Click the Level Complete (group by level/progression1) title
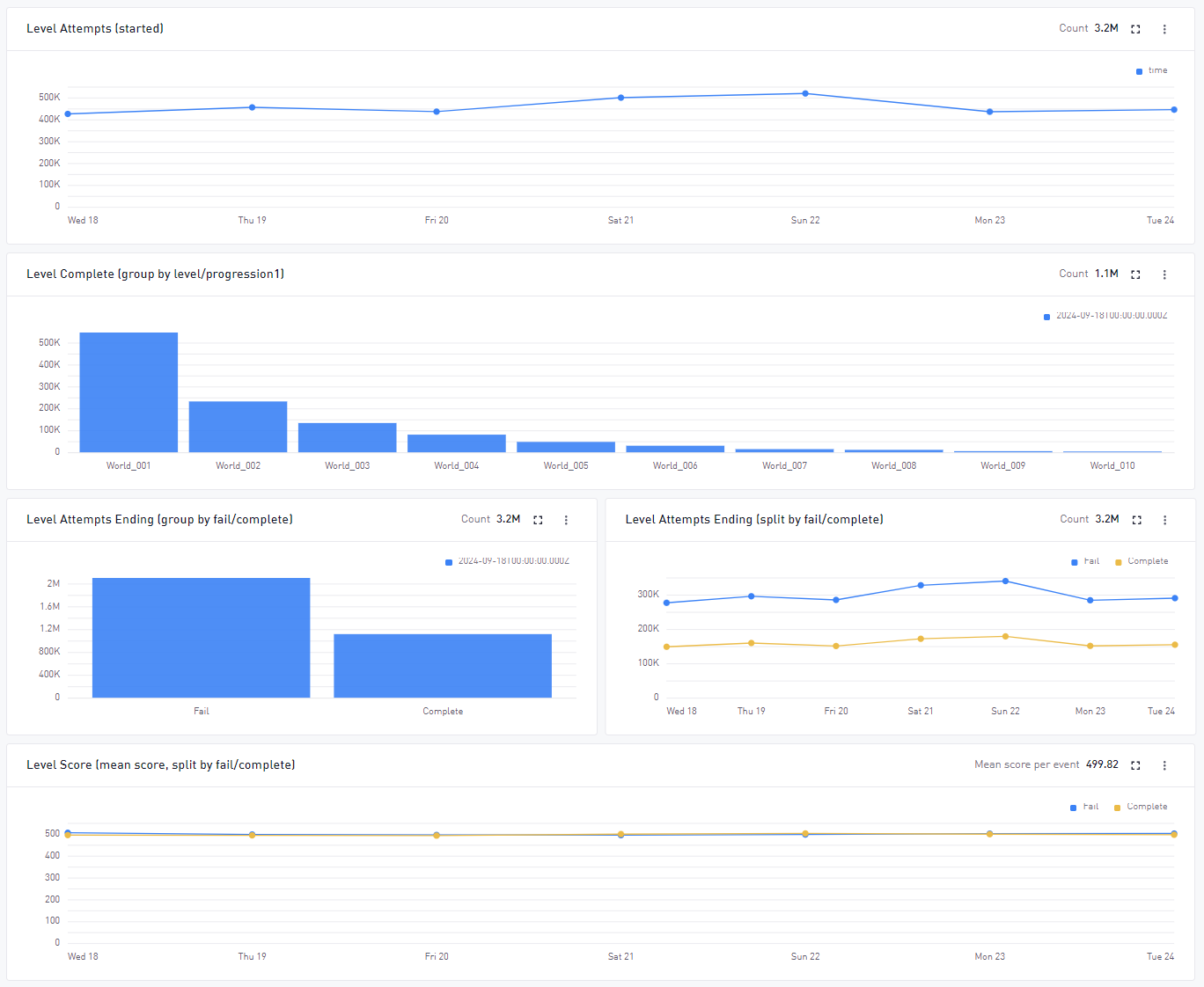The height and width of the screenshot is (987, 1204). pos(155,274)
